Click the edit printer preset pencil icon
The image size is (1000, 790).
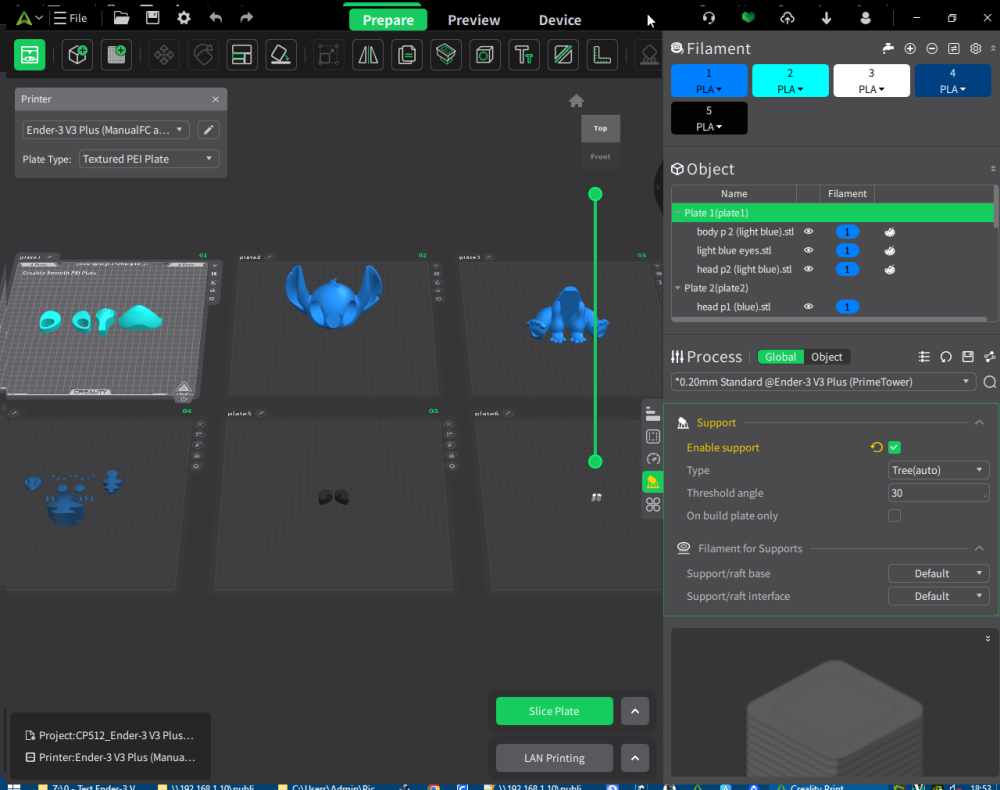coord(208,130)
